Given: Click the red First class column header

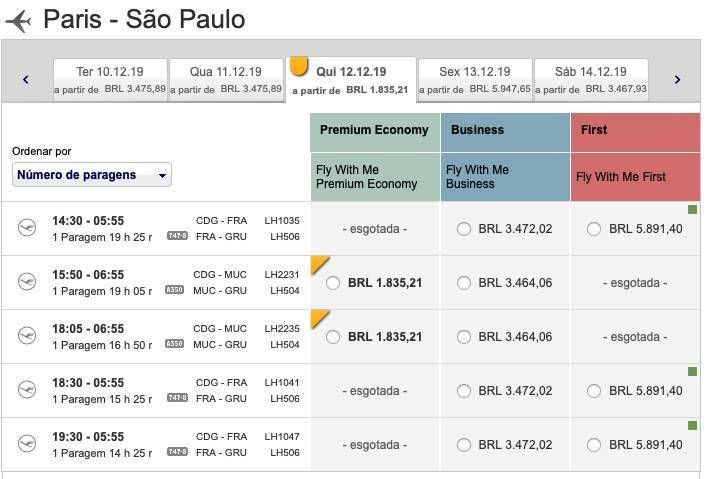Looking at the screenshot, I should click(635, 132).
